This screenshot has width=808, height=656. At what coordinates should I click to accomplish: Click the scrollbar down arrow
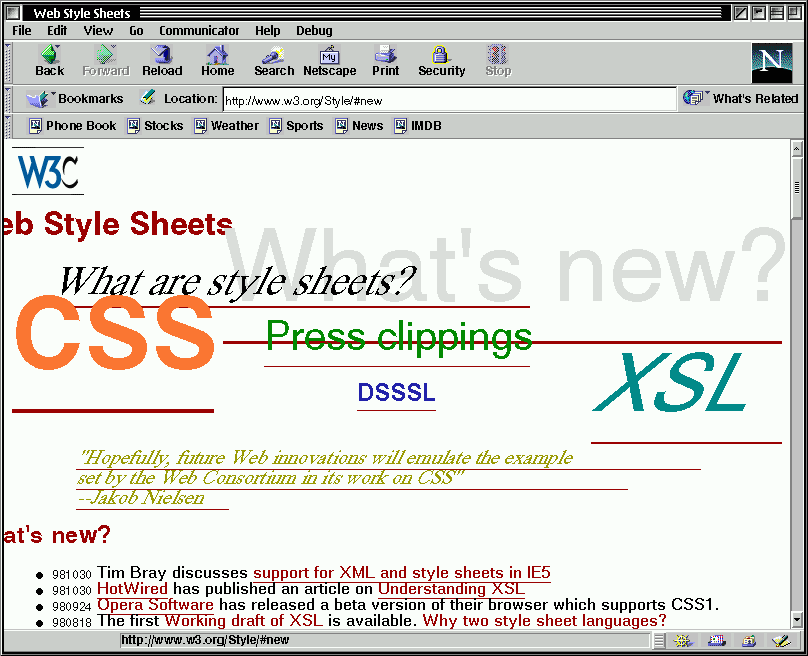coord(797,620)
